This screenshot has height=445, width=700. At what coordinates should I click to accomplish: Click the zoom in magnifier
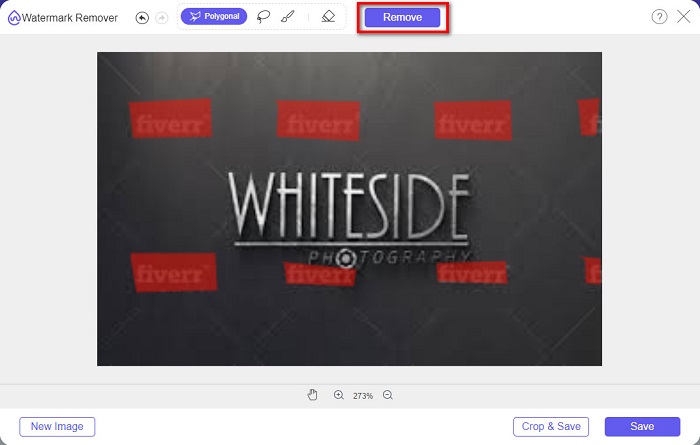click(339, 395)
